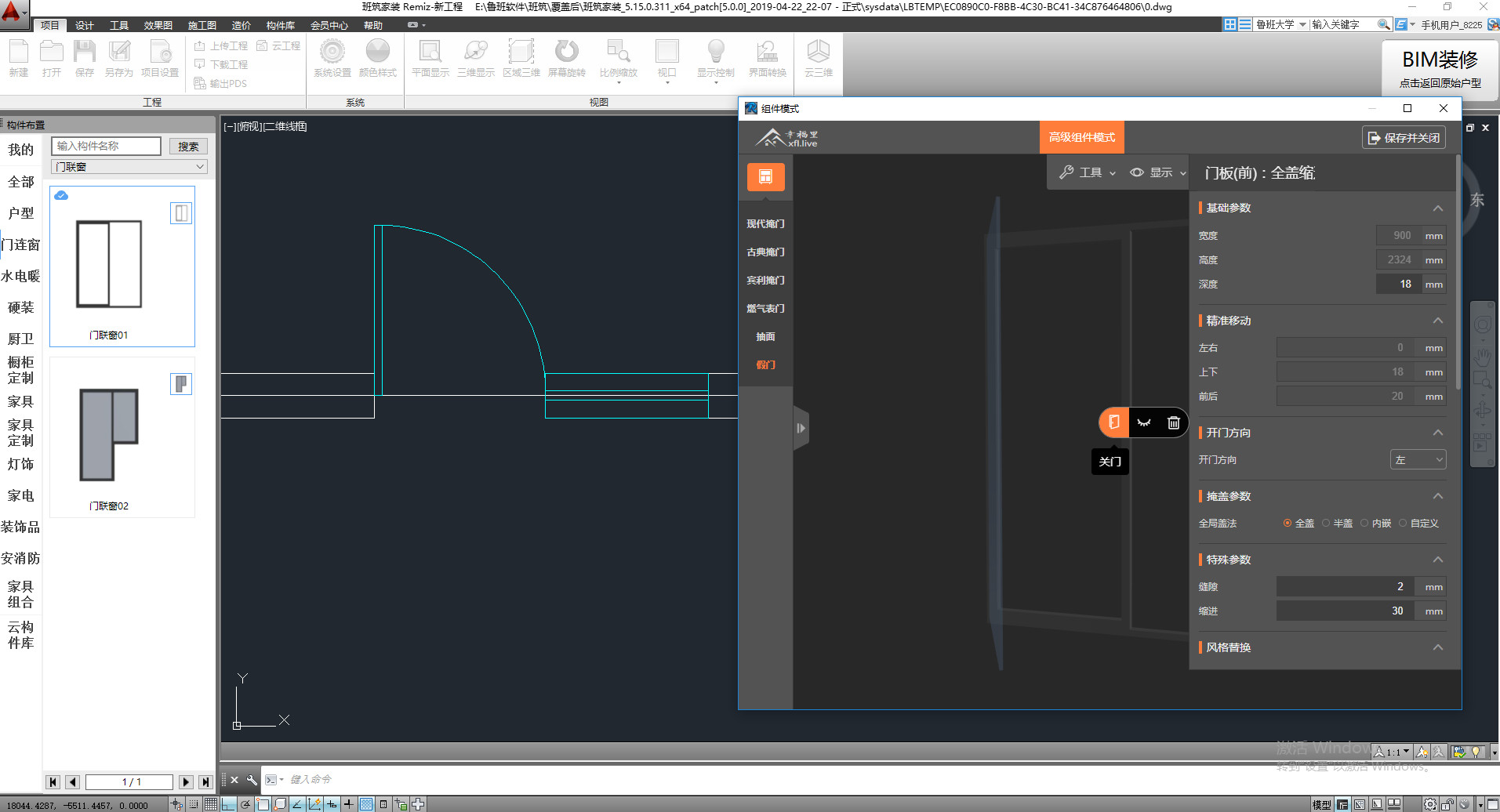Click the 搜索 search button
Image resolution: width=1500 pixels, height=812 pixels.
point(188,147)
